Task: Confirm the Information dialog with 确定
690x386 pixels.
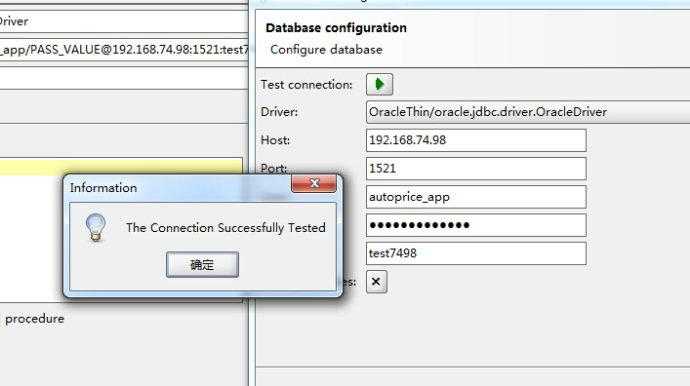Action: (202, 265)
